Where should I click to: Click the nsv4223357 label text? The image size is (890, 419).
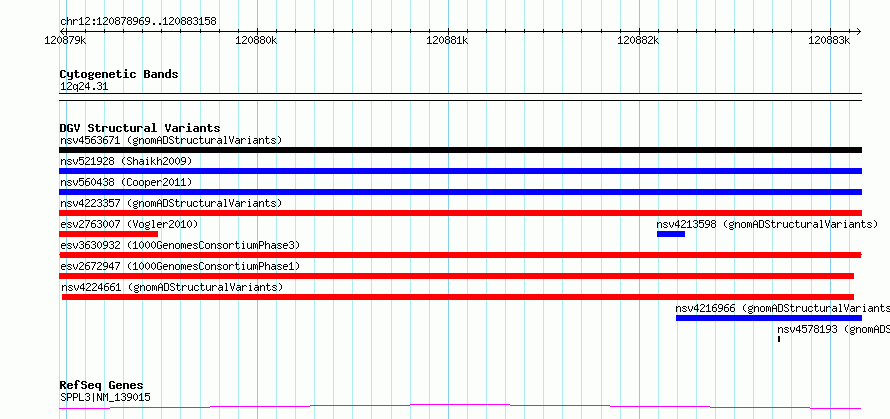click(171, 203)
